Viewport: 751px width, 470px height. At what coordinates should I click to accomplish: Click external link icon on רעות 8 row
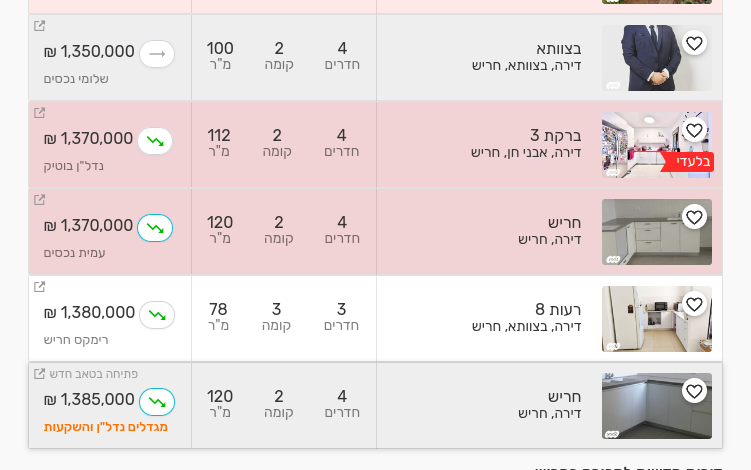pos(40,287)
